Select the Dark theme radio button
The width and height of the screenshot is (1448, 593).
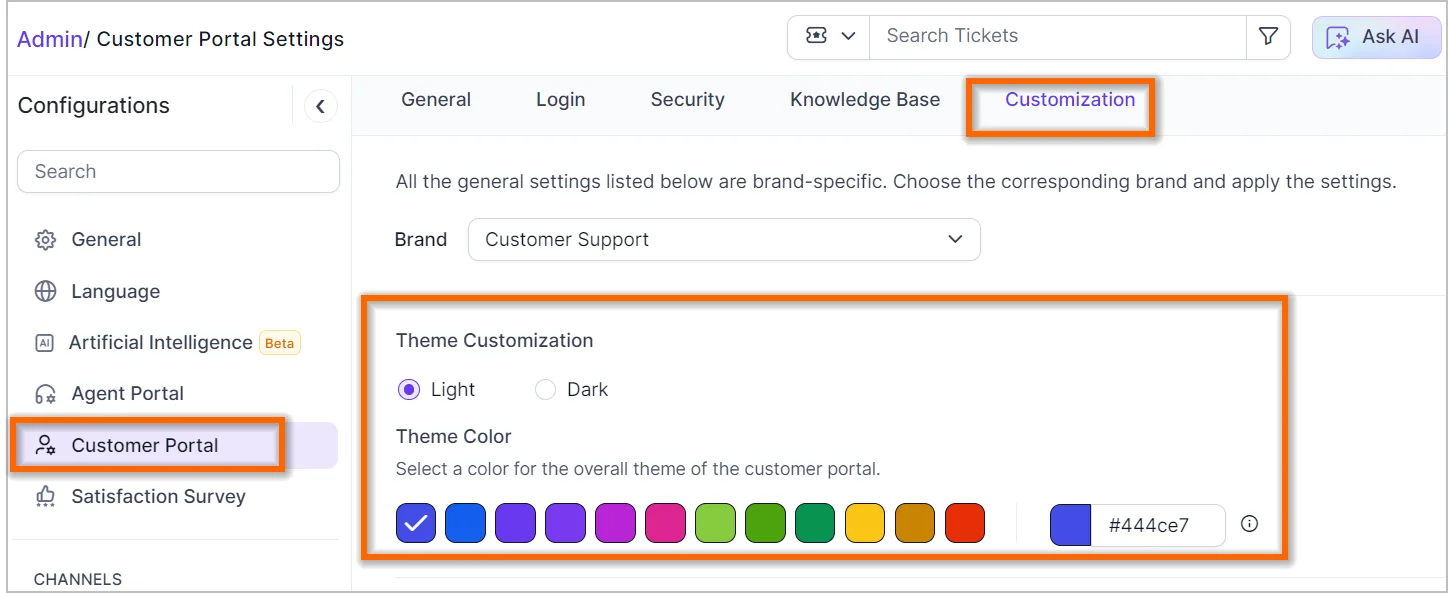[x=545, y=390]
